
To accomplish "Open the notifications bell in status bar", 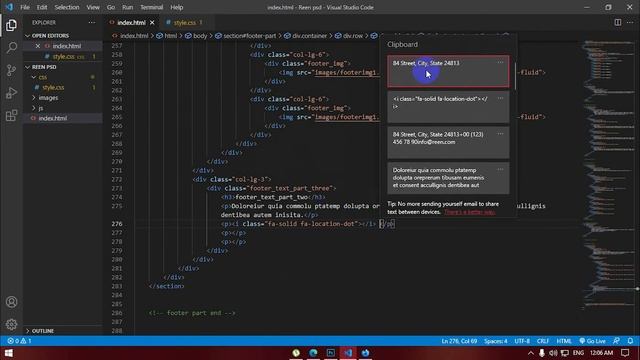I will coord(631,341).
